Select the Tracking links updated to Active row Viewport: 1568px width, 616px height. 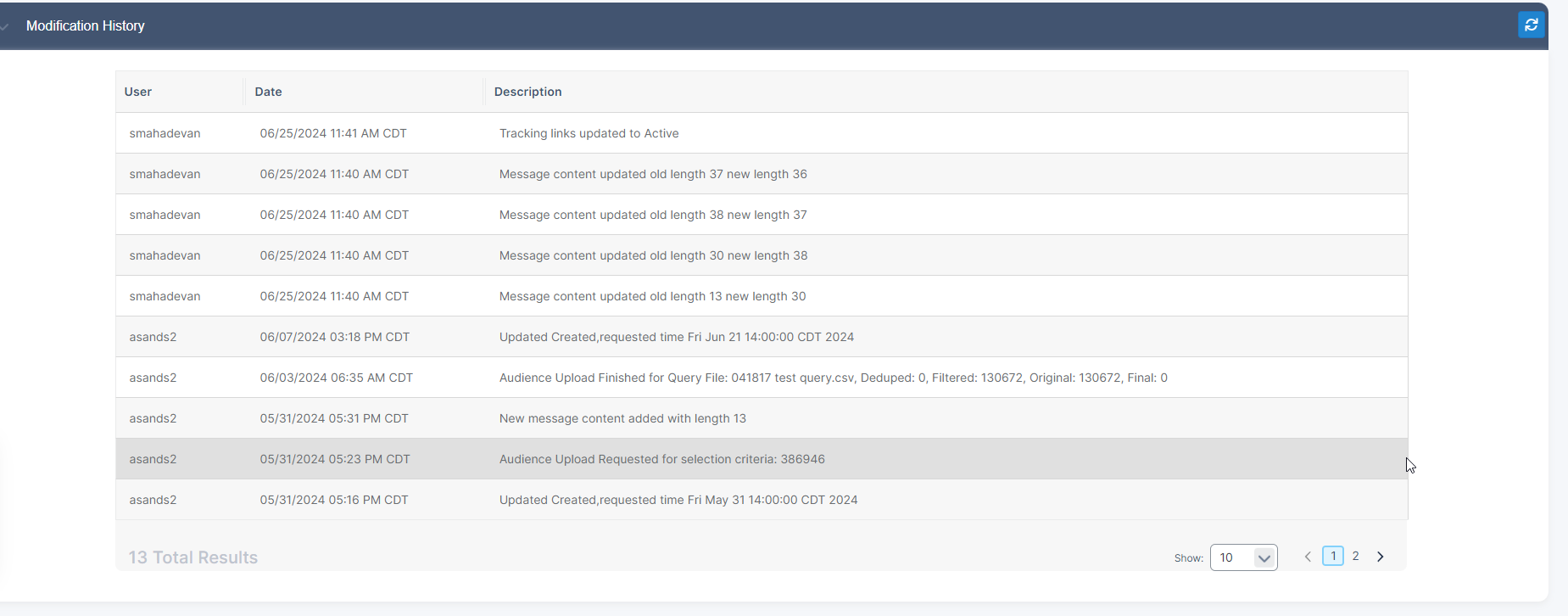[x=589, y=133]
